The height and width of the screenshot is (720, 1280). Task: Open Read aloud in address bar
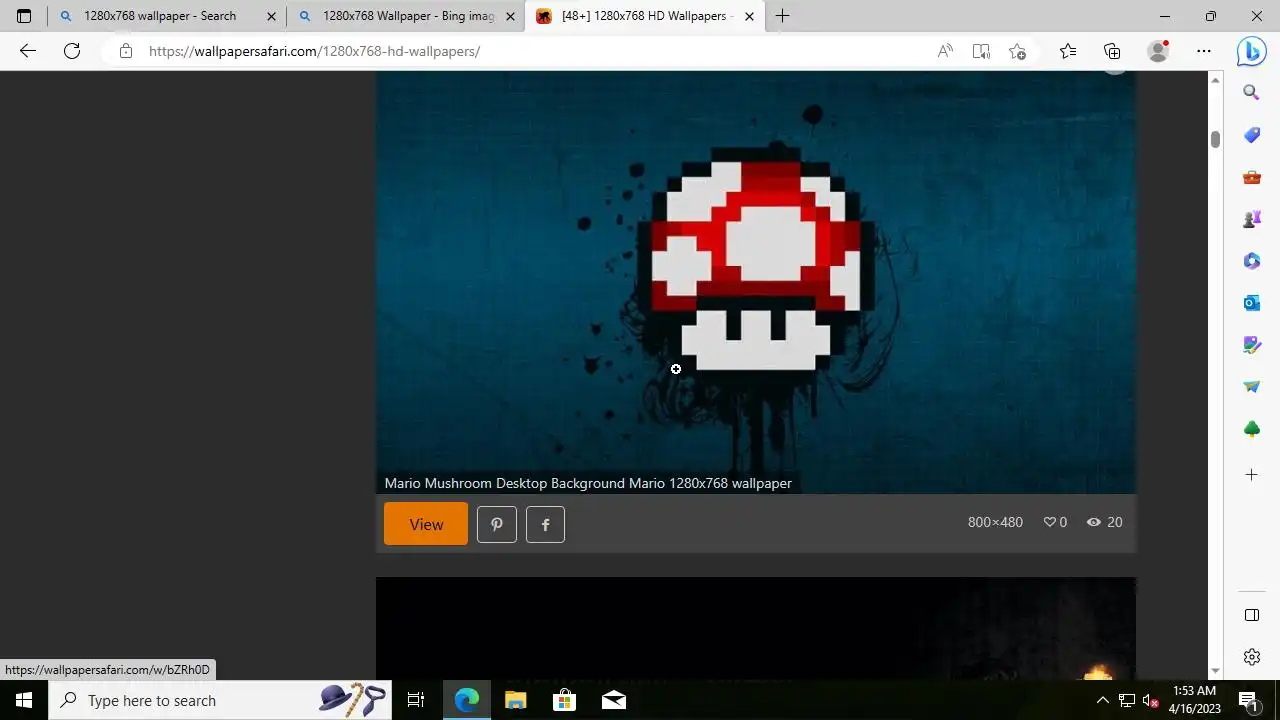945,51
